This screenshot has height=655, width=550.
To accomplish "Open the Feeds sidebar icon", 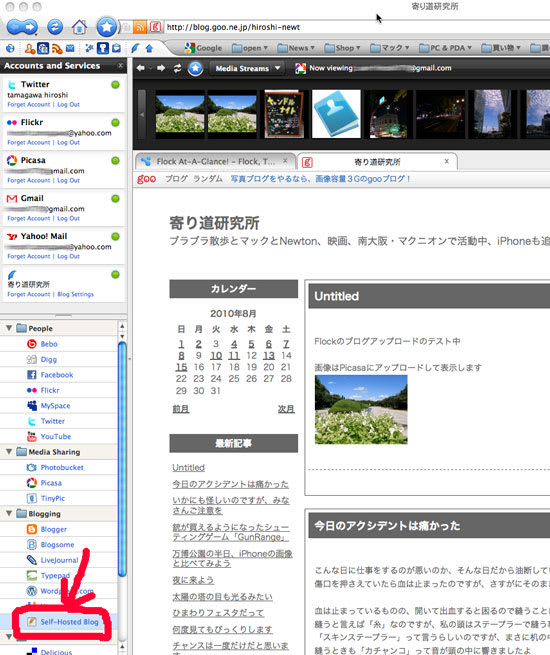I will tap(57, 49).
